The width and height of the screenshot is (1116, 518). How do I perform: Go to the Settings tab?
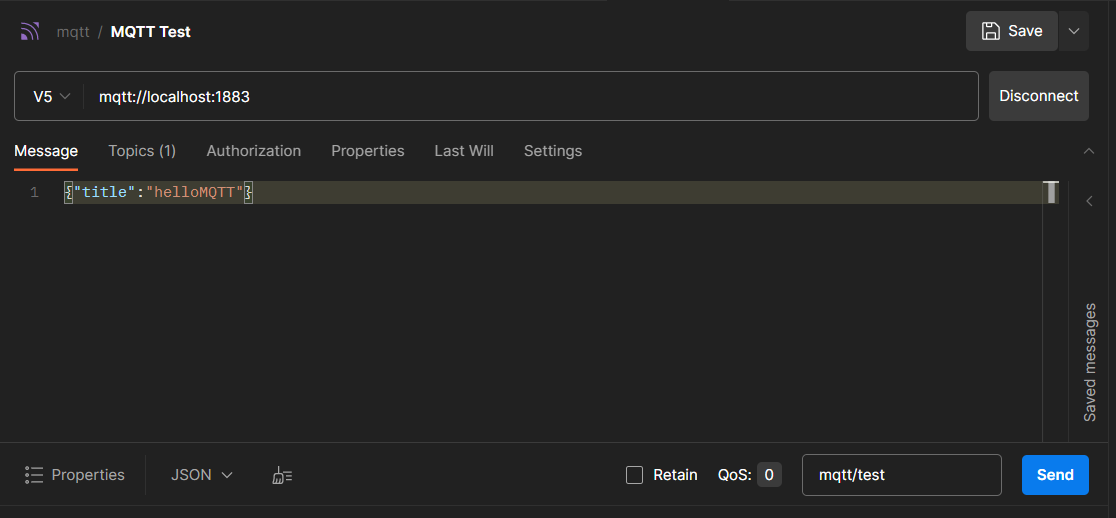pyautogui.click(x=553, y=151)
